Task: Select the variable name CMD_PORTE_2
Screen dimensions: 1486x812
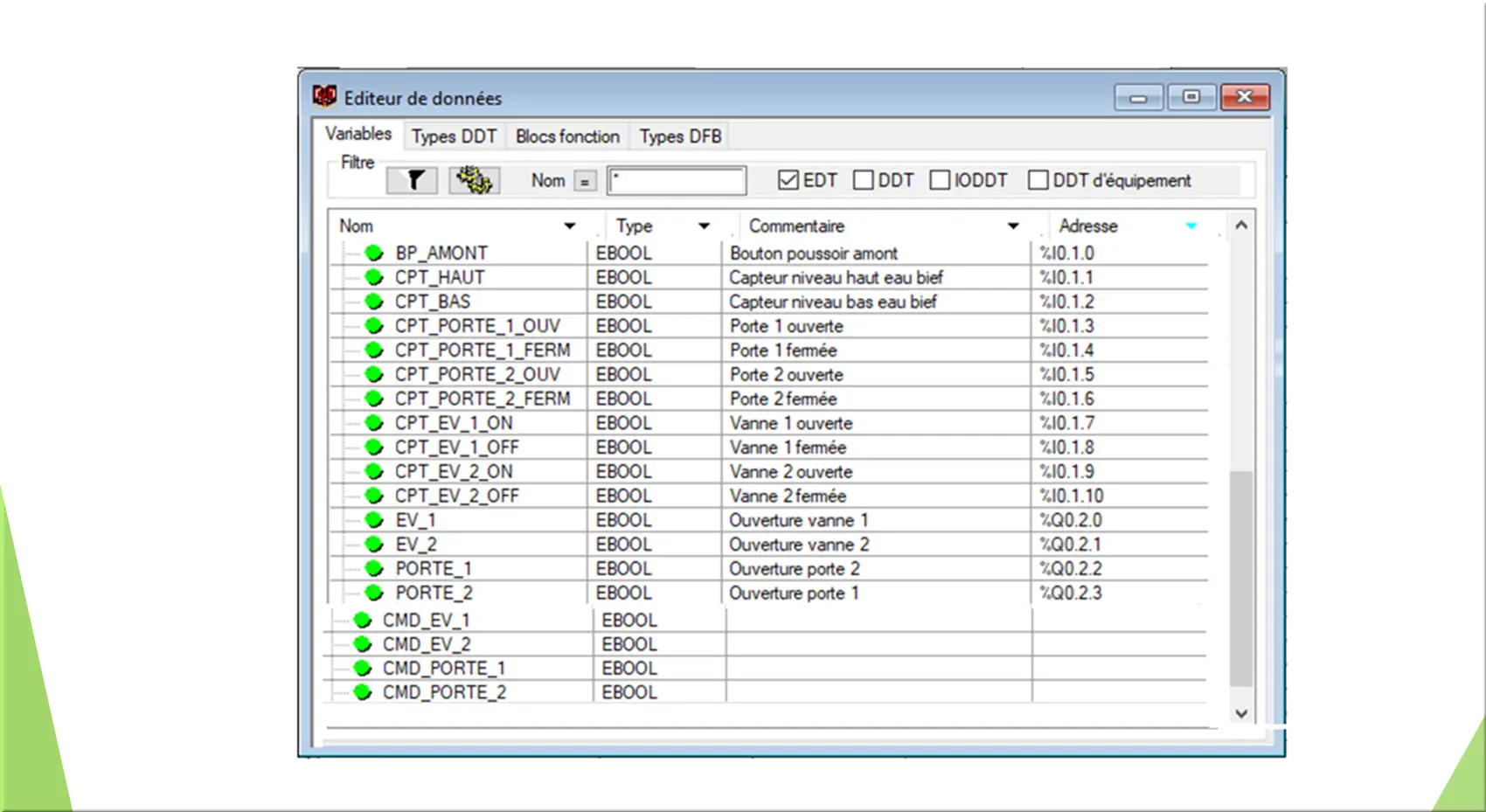Action: pyautogui.click(x=444, y=692)
